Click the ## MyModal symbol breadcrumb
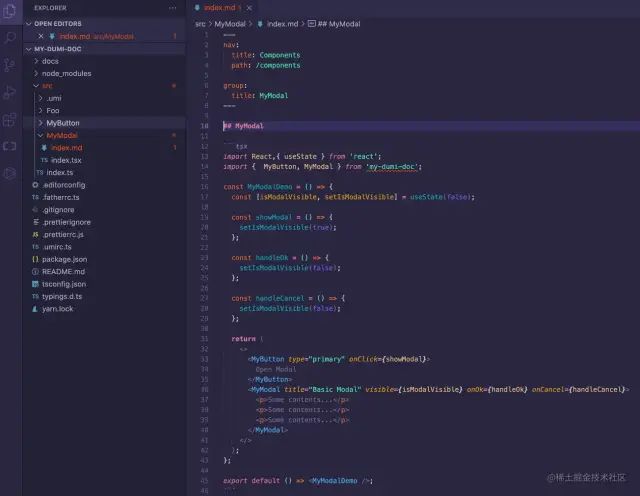 click(334, 24)
